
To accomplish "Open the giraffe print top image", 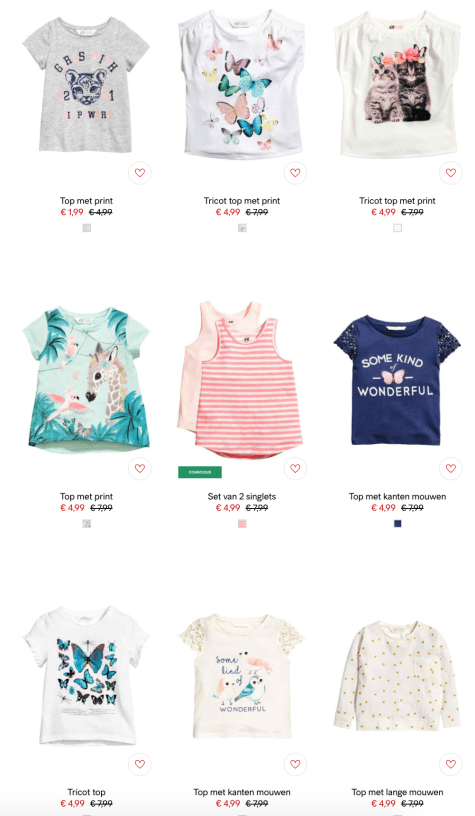I will click(x=86, y=380).
